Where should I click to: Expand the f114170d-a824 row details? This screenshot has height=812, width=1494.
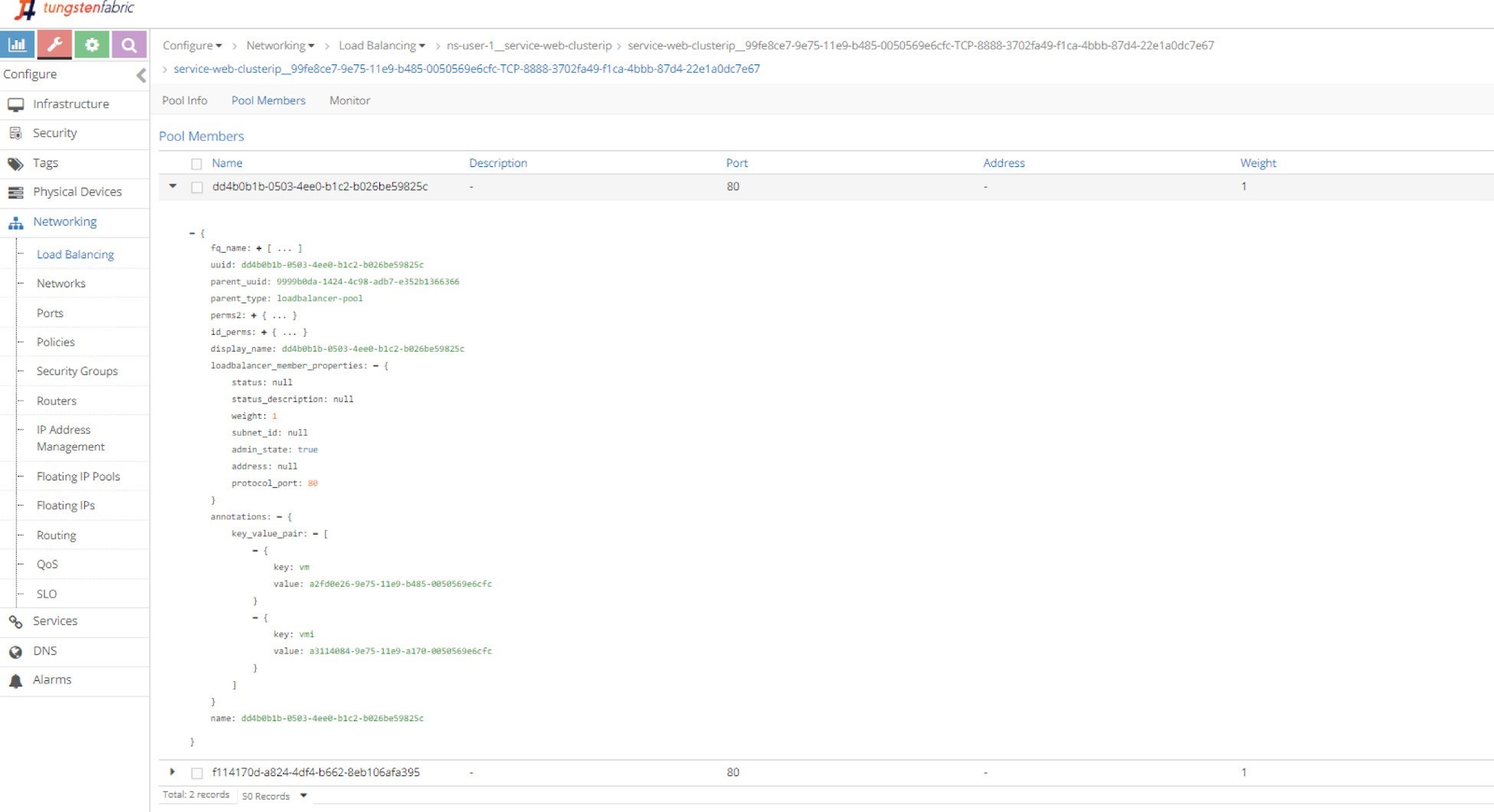(x=172, y=772)
